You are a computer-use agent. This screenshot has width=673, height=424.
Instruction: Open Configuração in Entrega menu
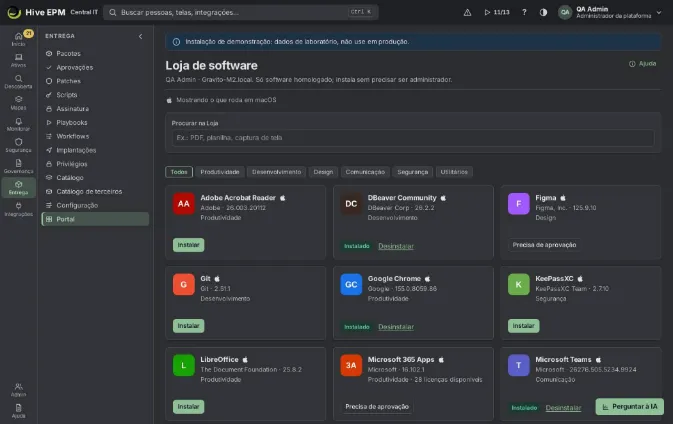95,205
